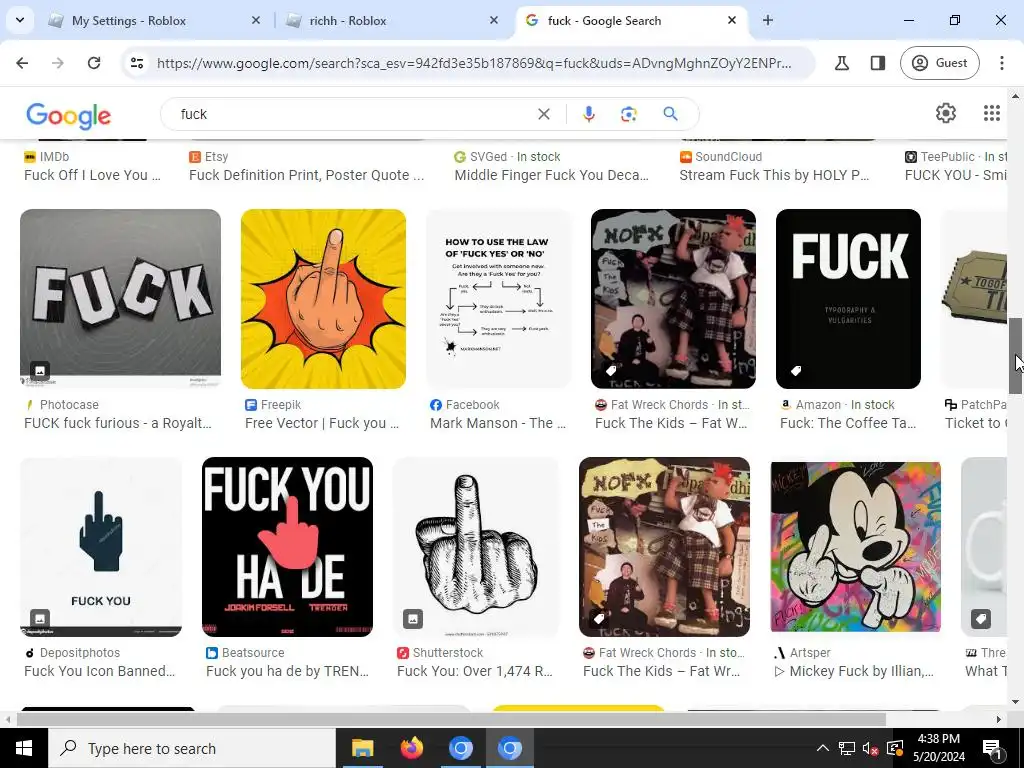Click the Google logo
Image resolution: width=1024 pixels, height=768 pixels.
coord(69,116)
